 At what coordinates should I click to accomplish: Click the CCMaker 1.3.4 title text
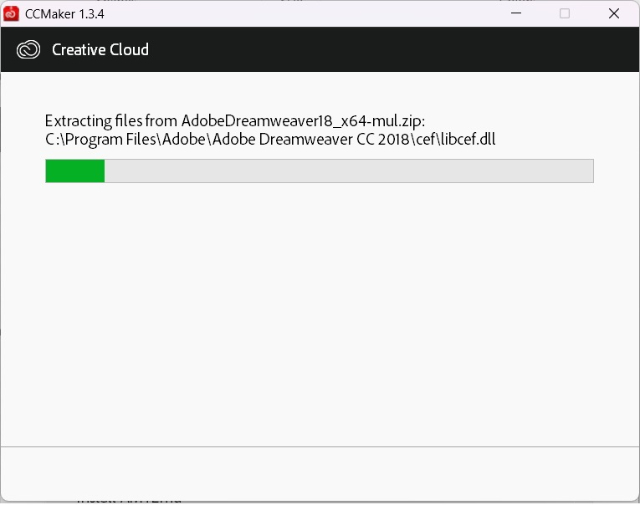pyautogui.click(x=64, y=14)
